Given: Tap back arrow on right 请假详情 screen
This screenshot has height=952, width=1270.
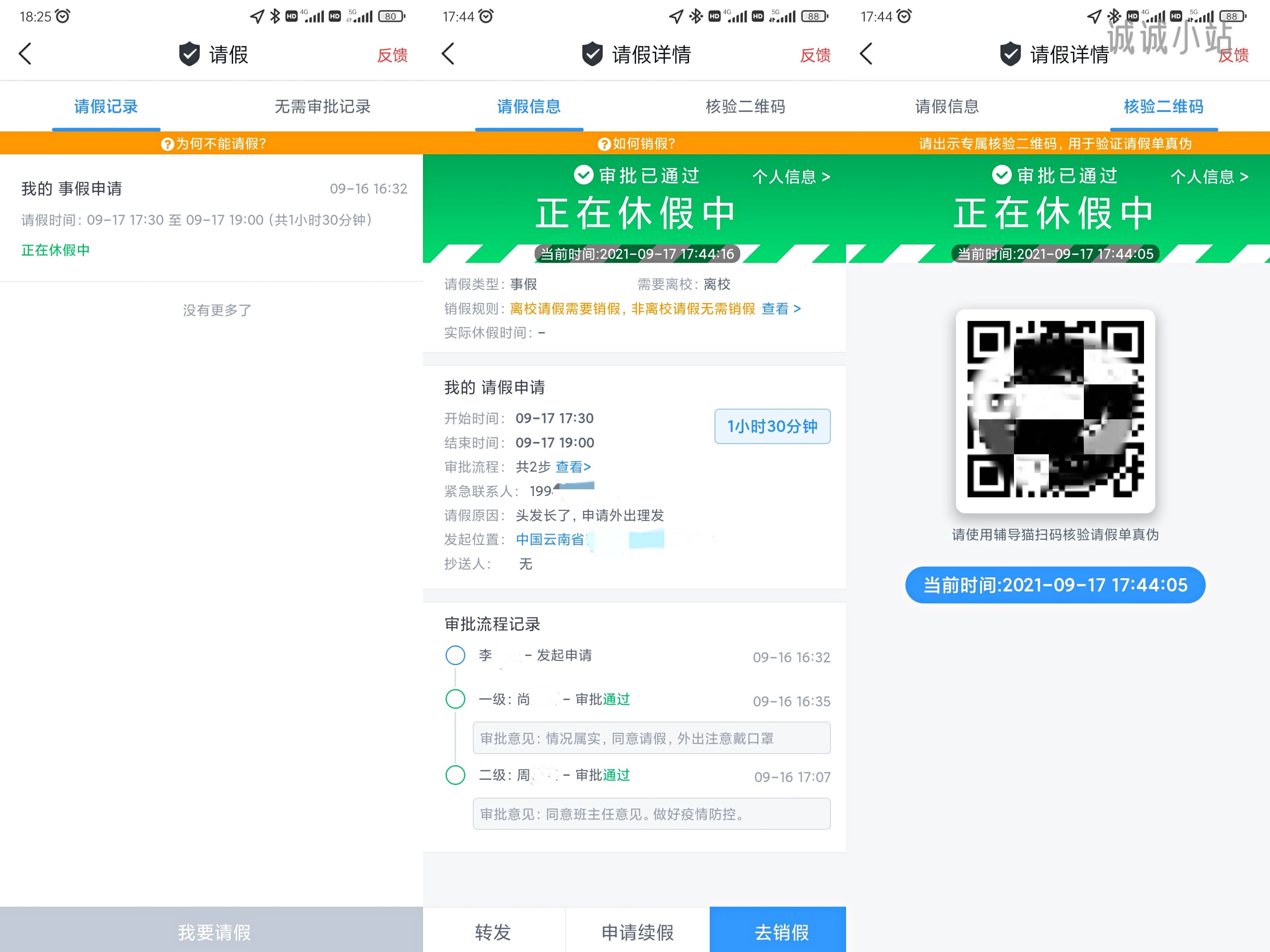Looking at the screenshot, I should 867,54.
